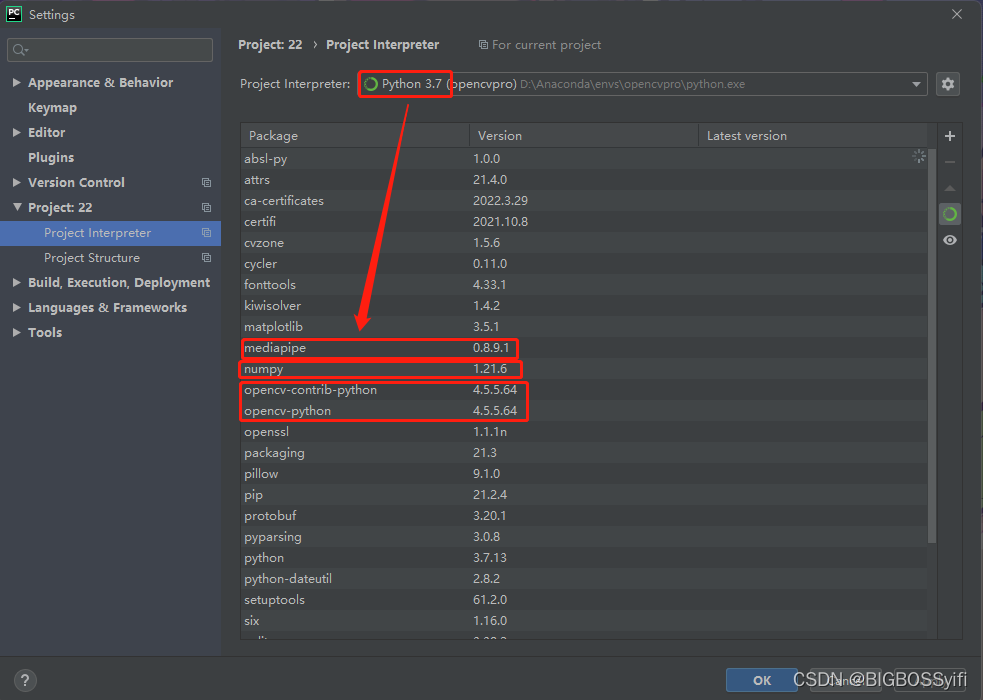Expand Build, Execution, Deployment section

point(17,283)
